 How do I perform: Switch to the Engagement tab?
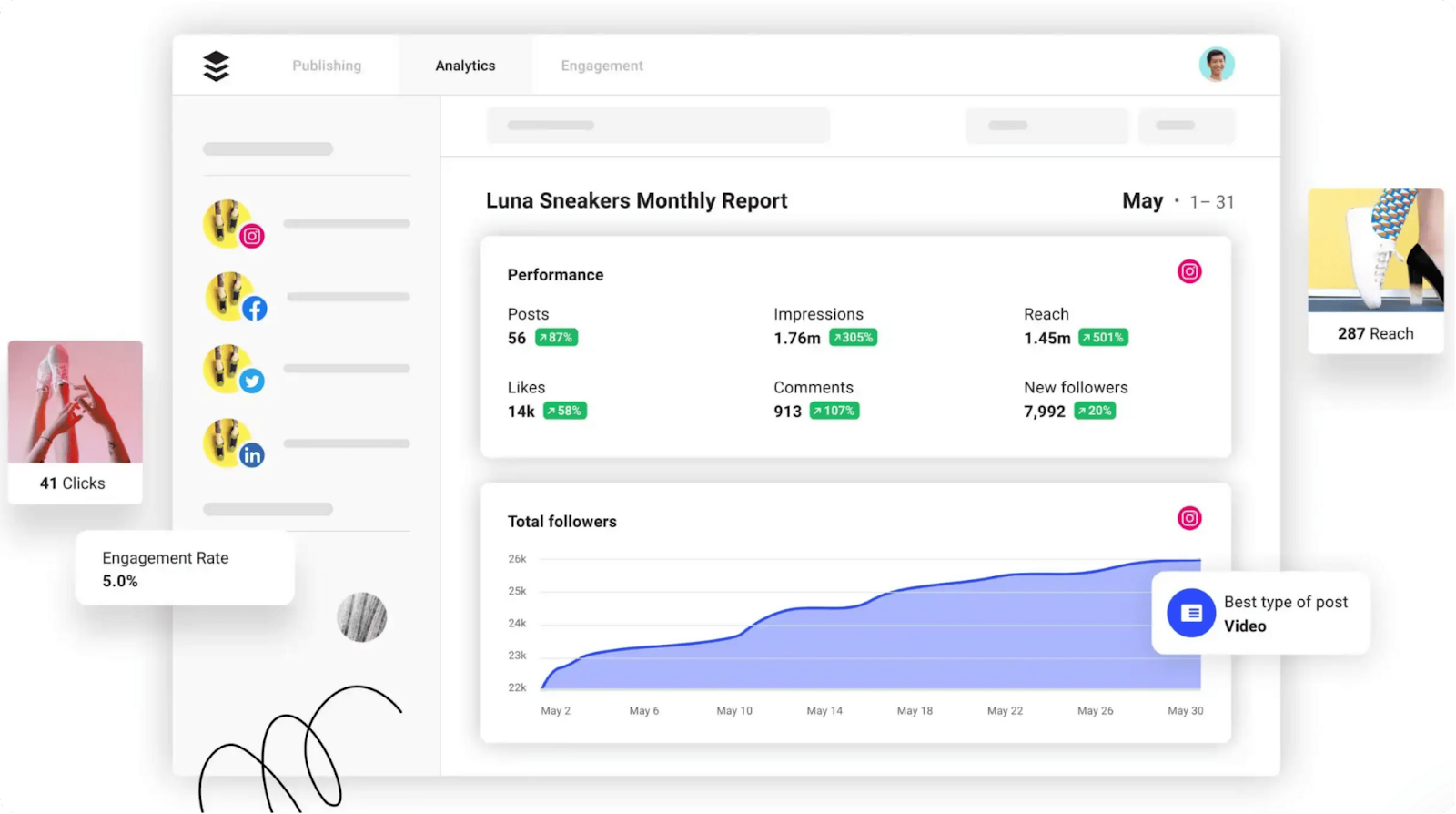click(602, 66)
